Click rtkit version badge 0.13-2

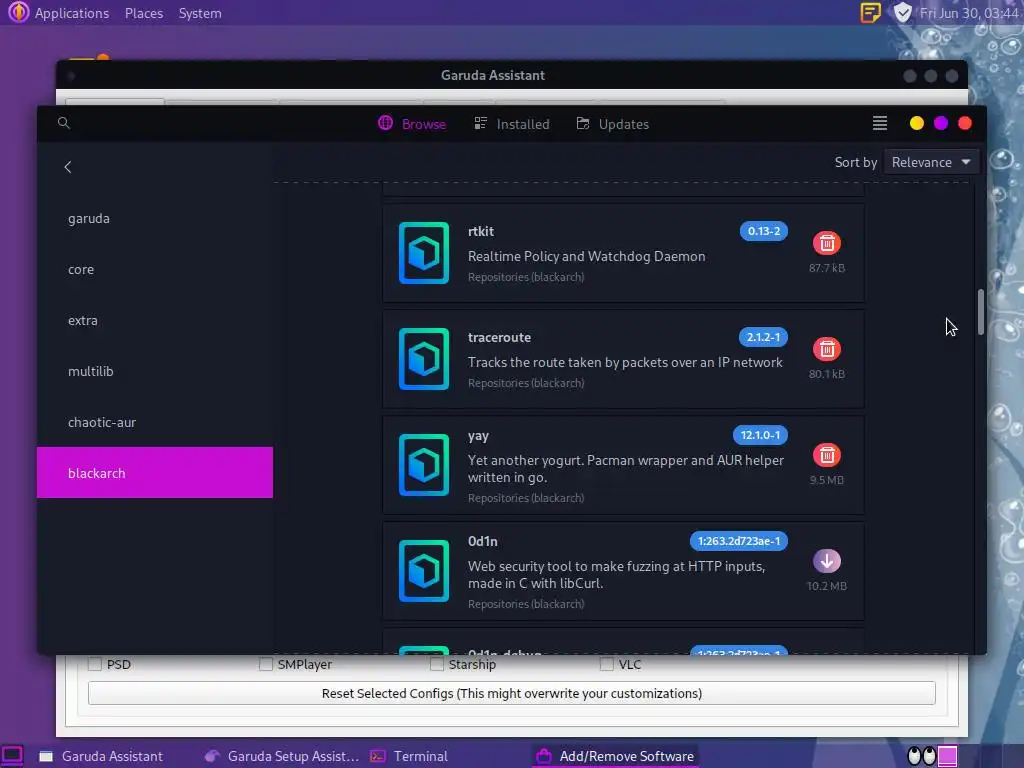[763, 231]
